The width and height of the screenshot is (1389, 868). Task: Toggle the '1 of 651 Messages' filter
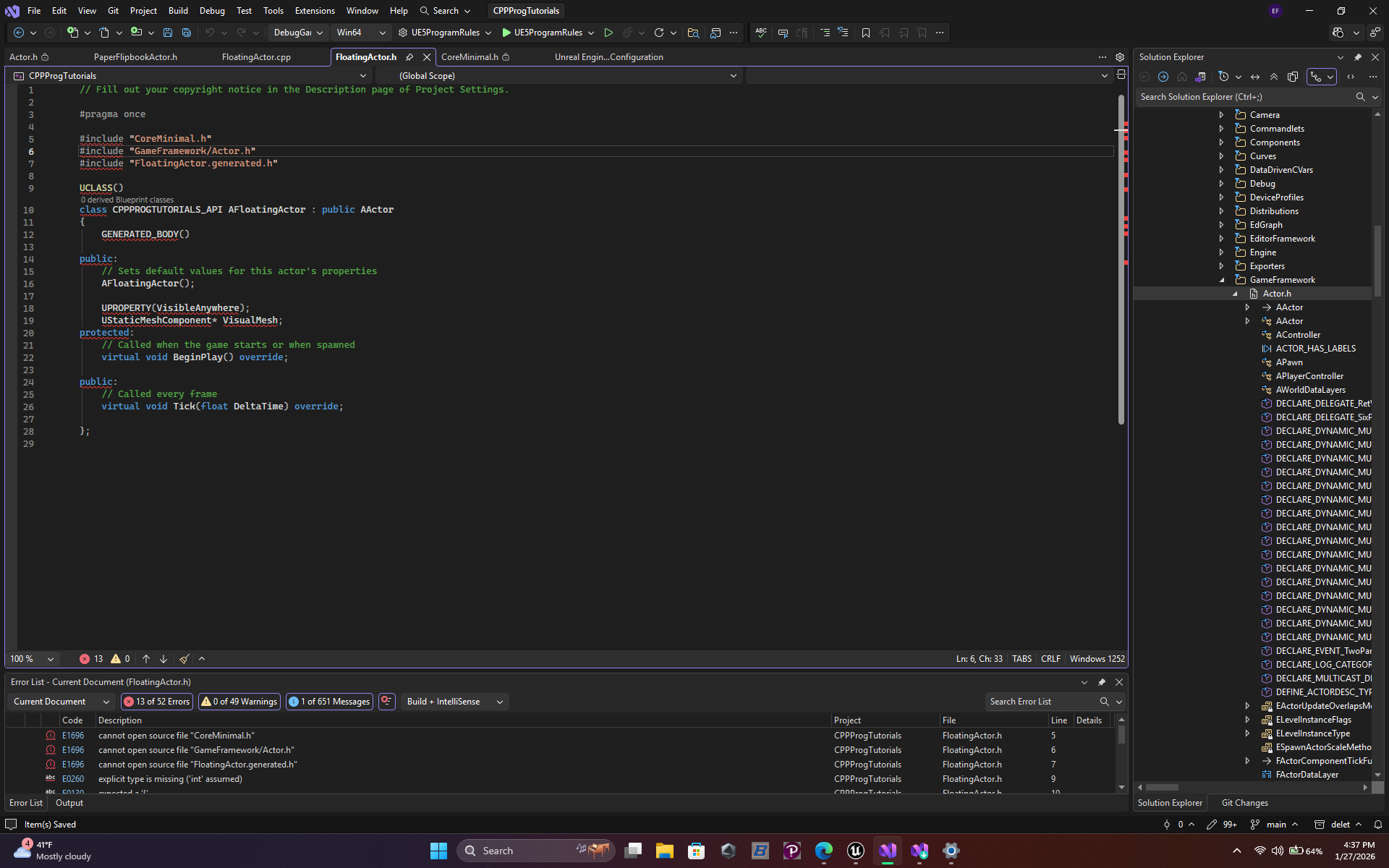[x=328, y=701]
